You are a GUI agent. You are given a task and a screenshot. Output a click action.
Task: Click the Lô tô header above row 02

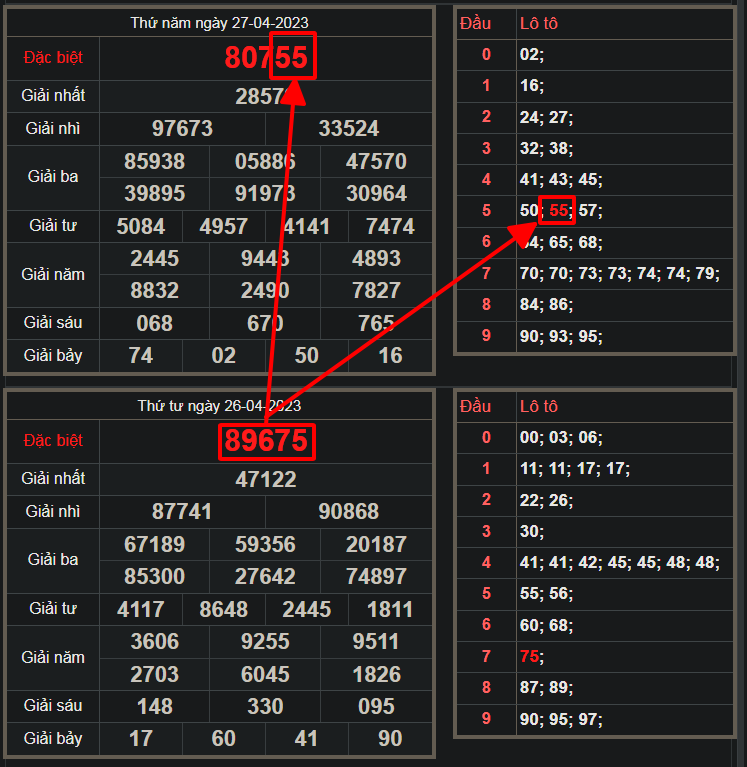point(538,22)
